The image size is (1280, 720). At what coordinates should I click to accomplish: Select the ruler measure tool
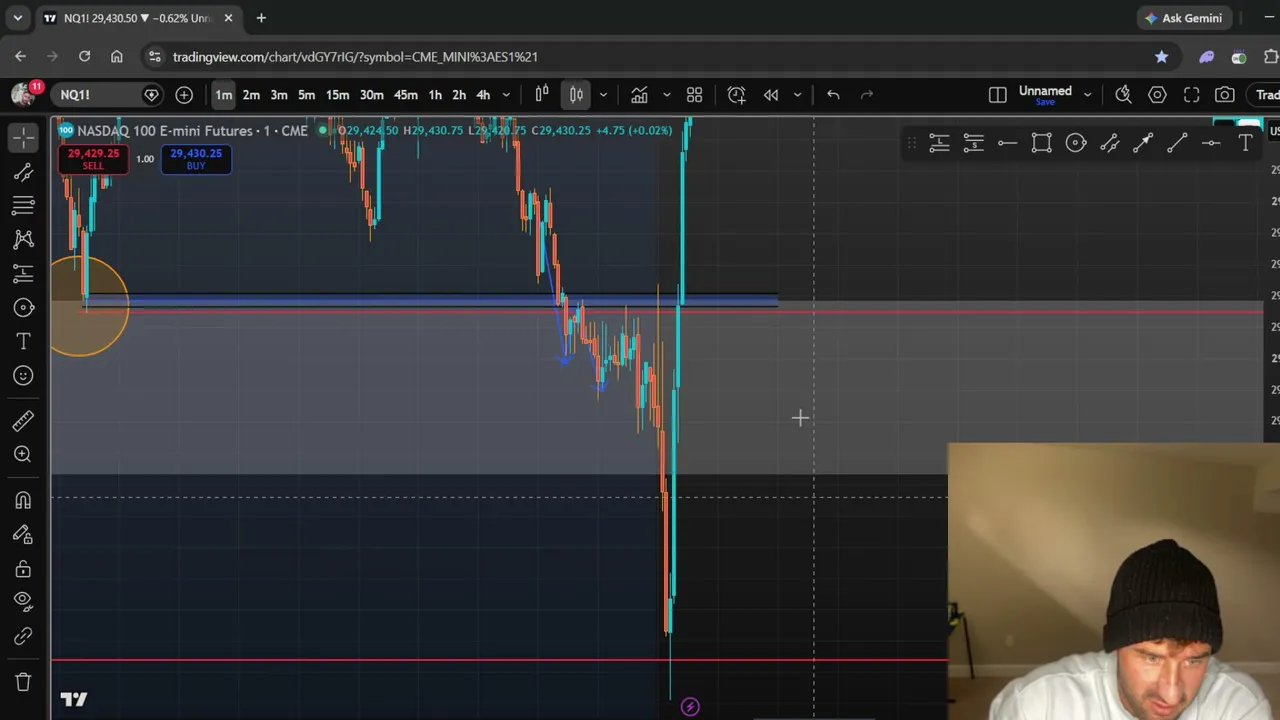point(23,421)
